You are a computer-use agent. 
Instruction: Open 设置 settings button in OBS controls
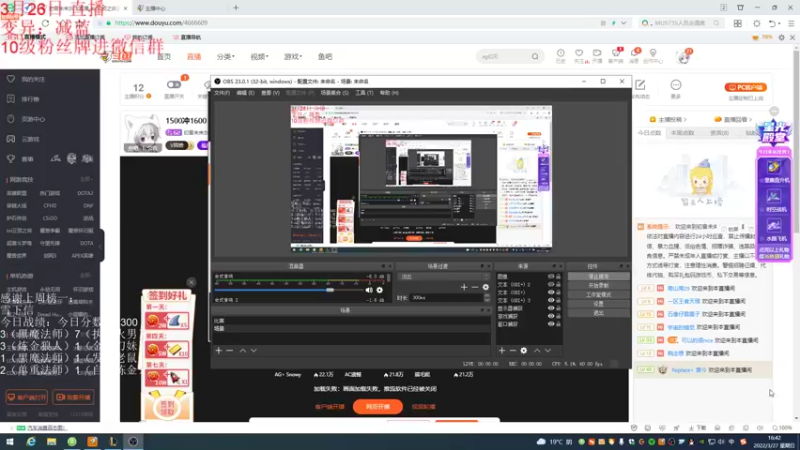point(598,304)
